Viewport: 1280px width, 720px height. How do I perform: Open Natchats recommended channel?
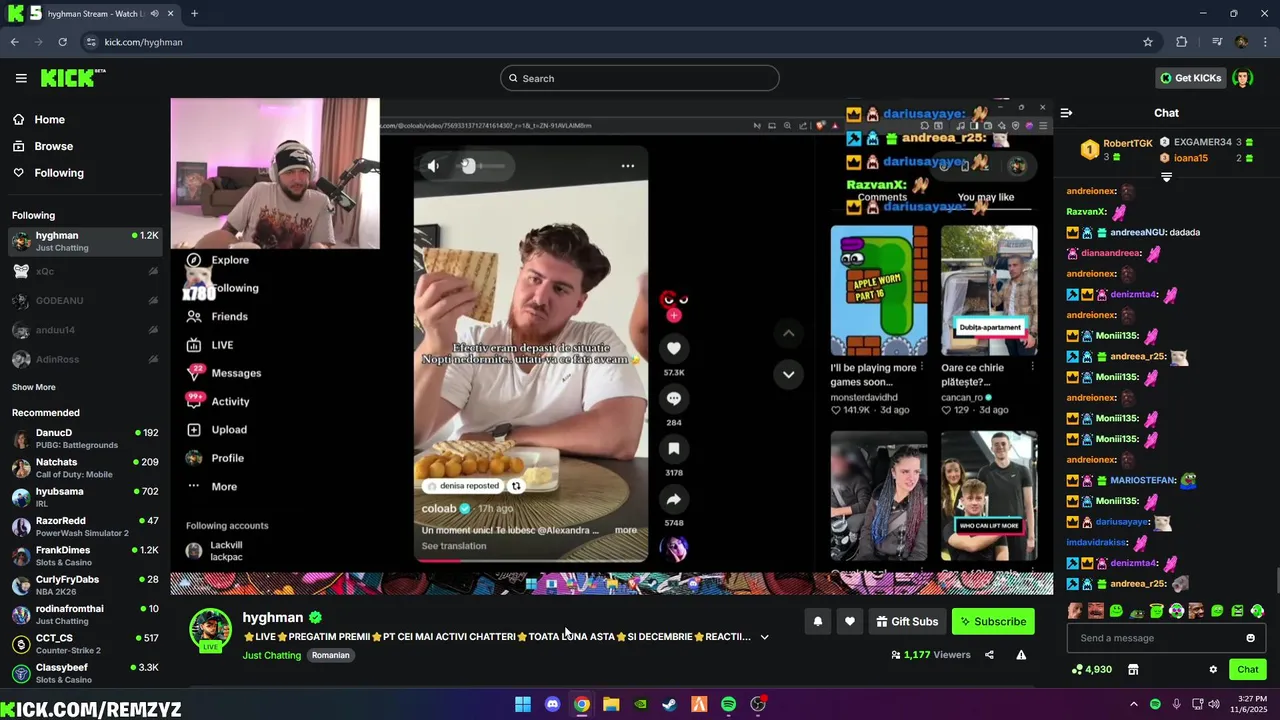coord(85,468)
